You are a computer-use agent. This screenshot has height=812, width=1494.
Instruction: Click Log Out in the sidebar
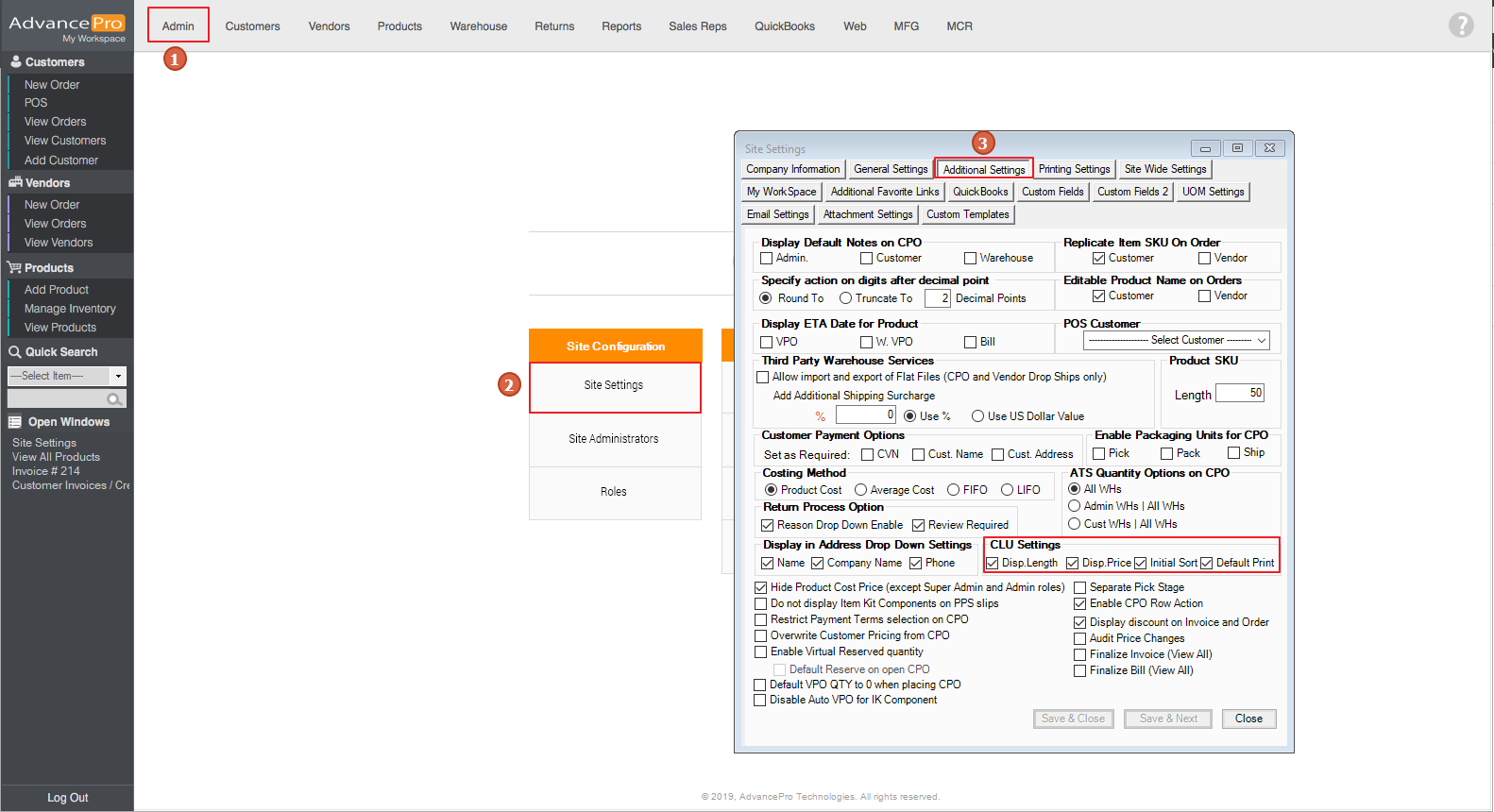click(67, 798)
